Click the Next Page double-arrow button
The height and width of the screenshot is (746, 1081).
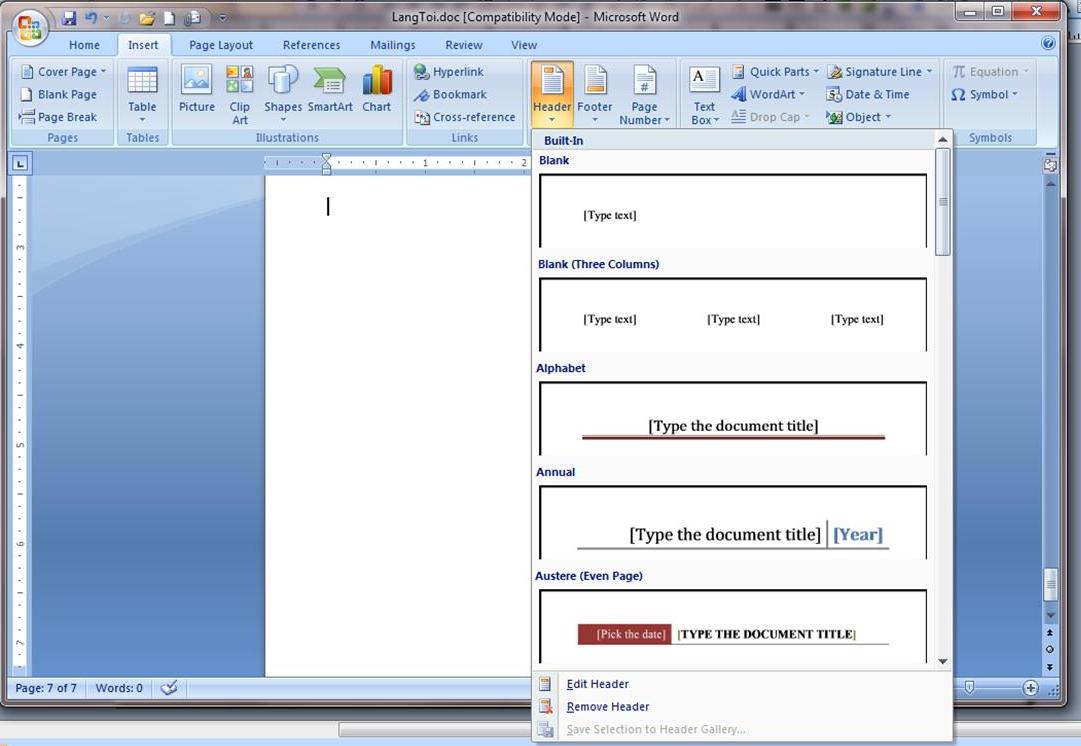pyautogui.click(x=1049, y=667)
